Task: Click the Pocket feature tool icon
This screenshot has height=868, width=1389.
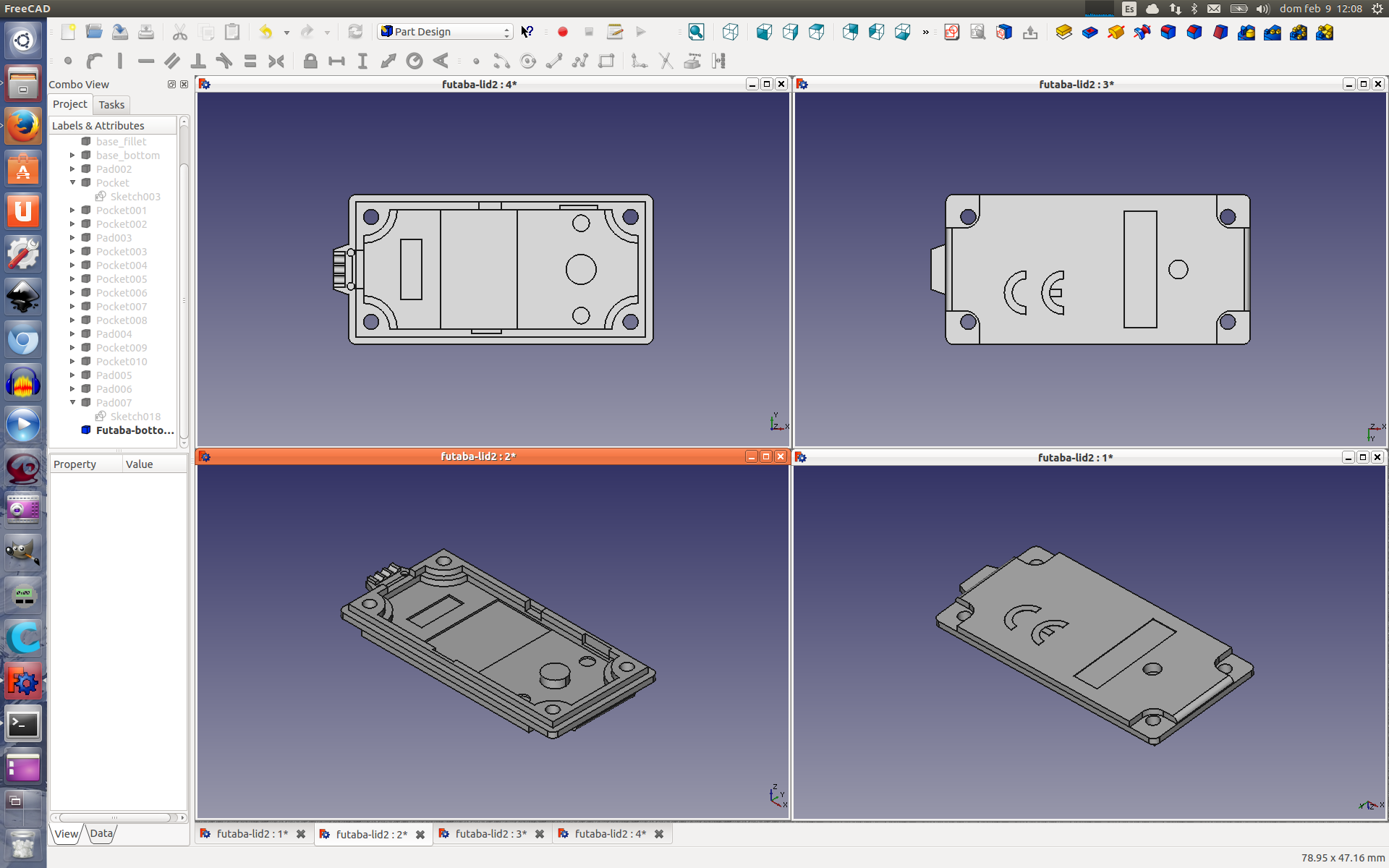Action: (x=1089, y=32)
